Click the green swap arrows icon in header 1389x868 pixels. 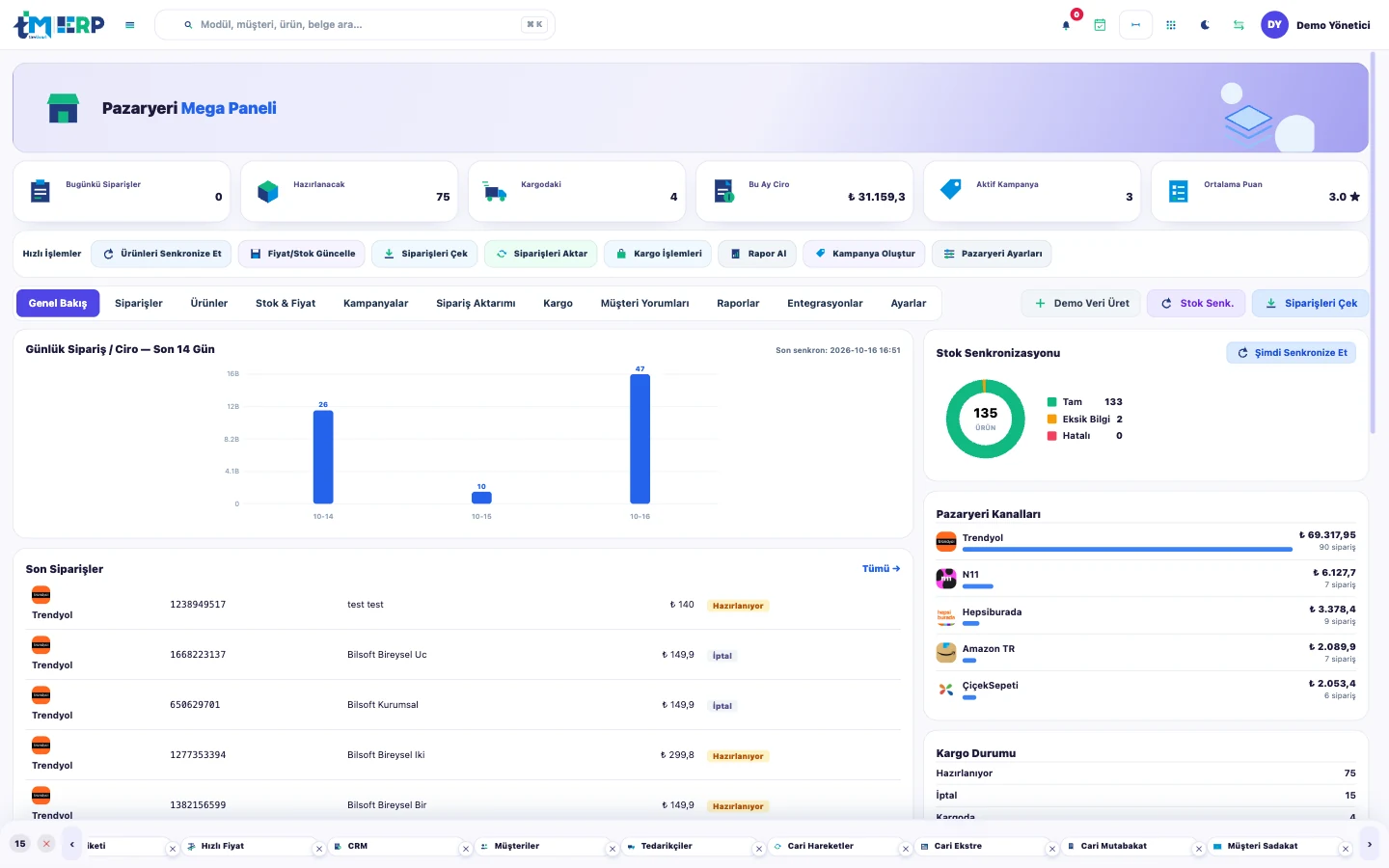click(1239, 25)
